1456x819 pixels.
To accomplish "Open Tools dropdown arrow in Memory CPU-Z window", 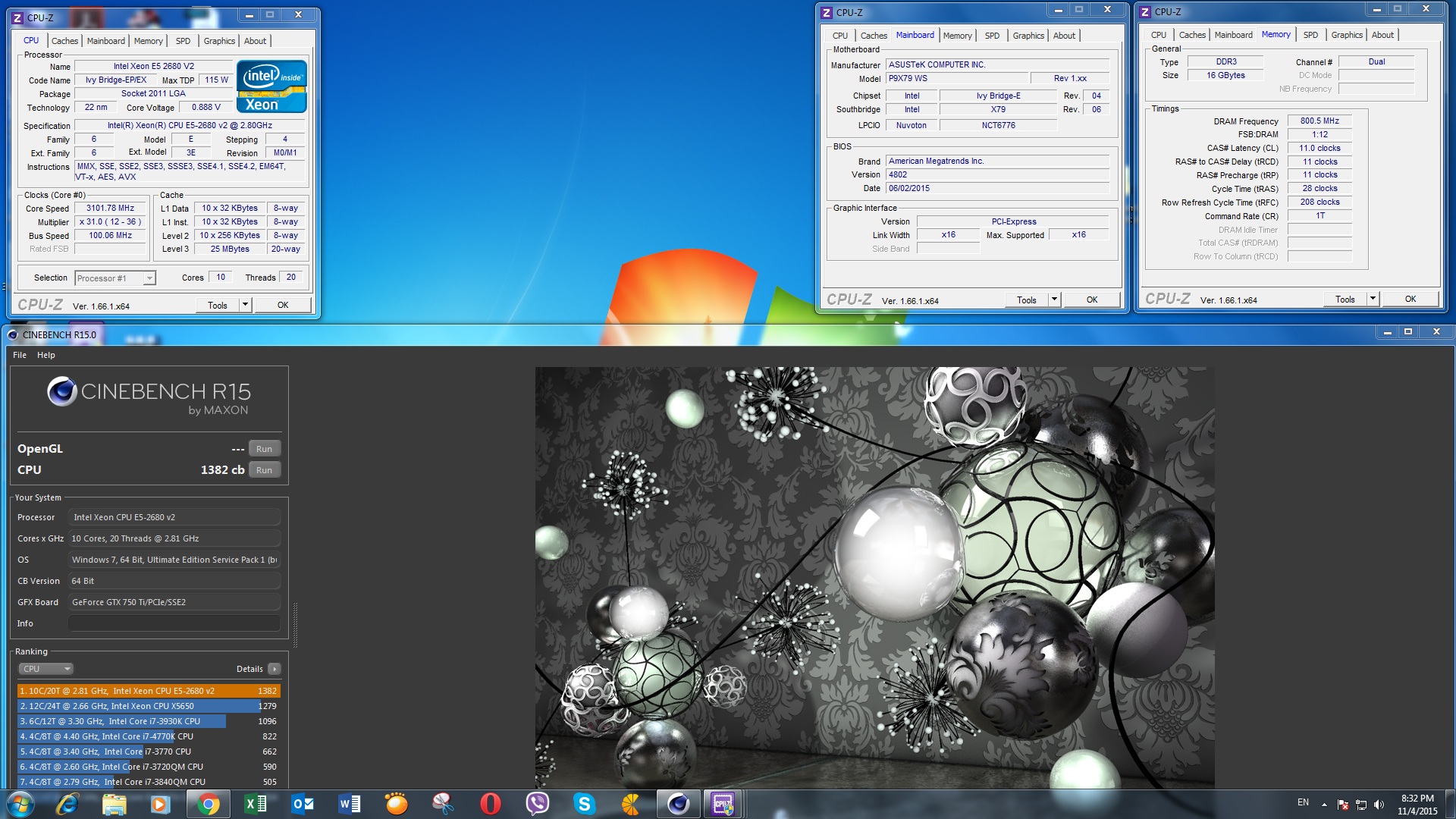I will (1373, 299).
